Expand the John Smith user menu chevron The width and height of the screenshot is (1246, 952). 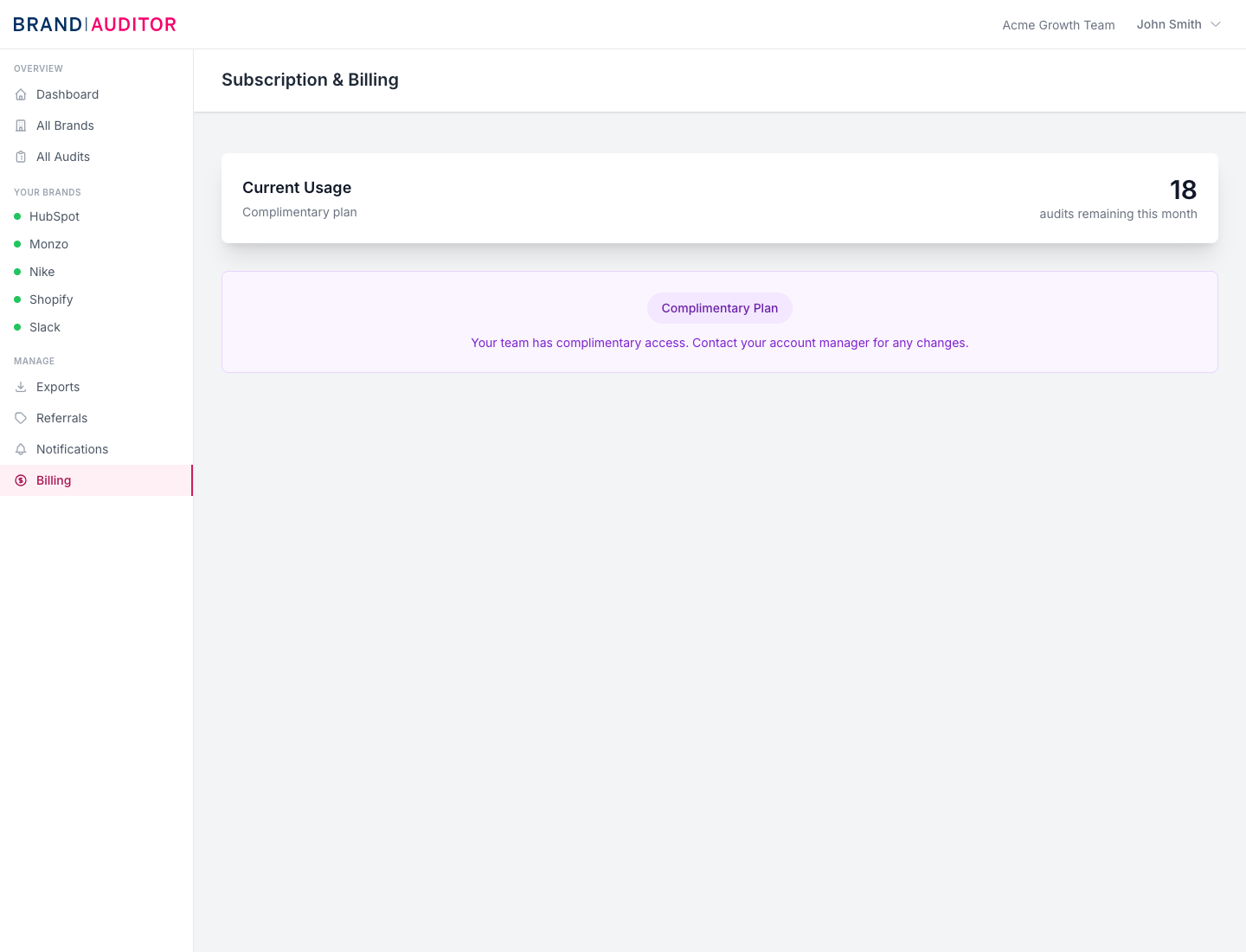1216,24
